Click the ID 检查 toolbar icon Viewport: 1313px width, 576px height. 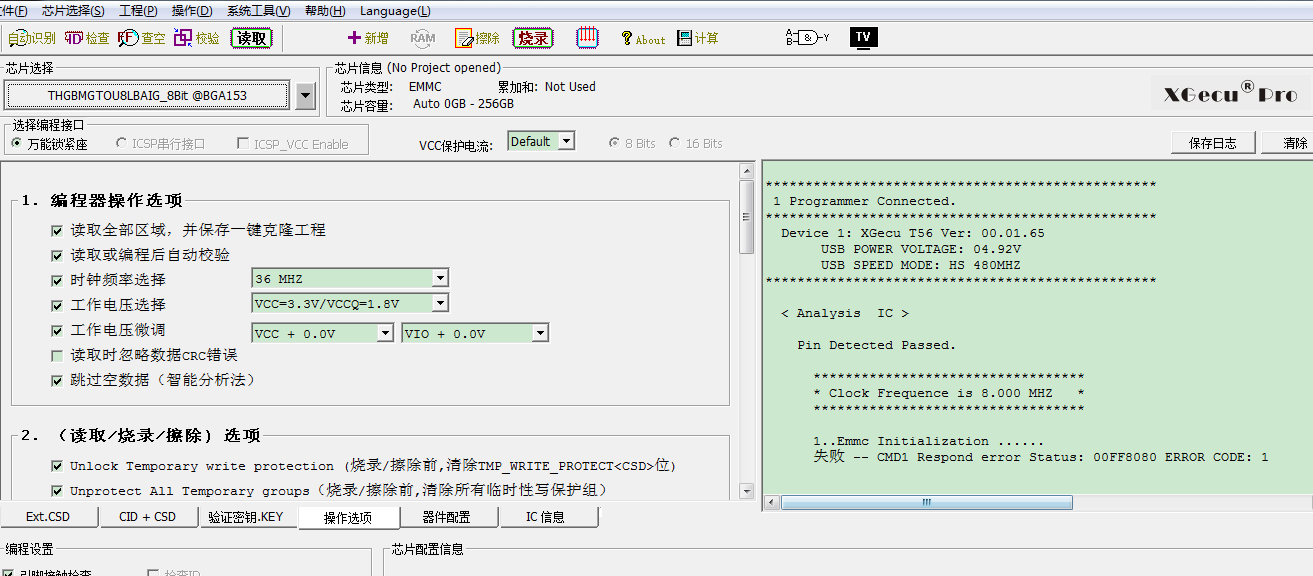coord(87,38)
